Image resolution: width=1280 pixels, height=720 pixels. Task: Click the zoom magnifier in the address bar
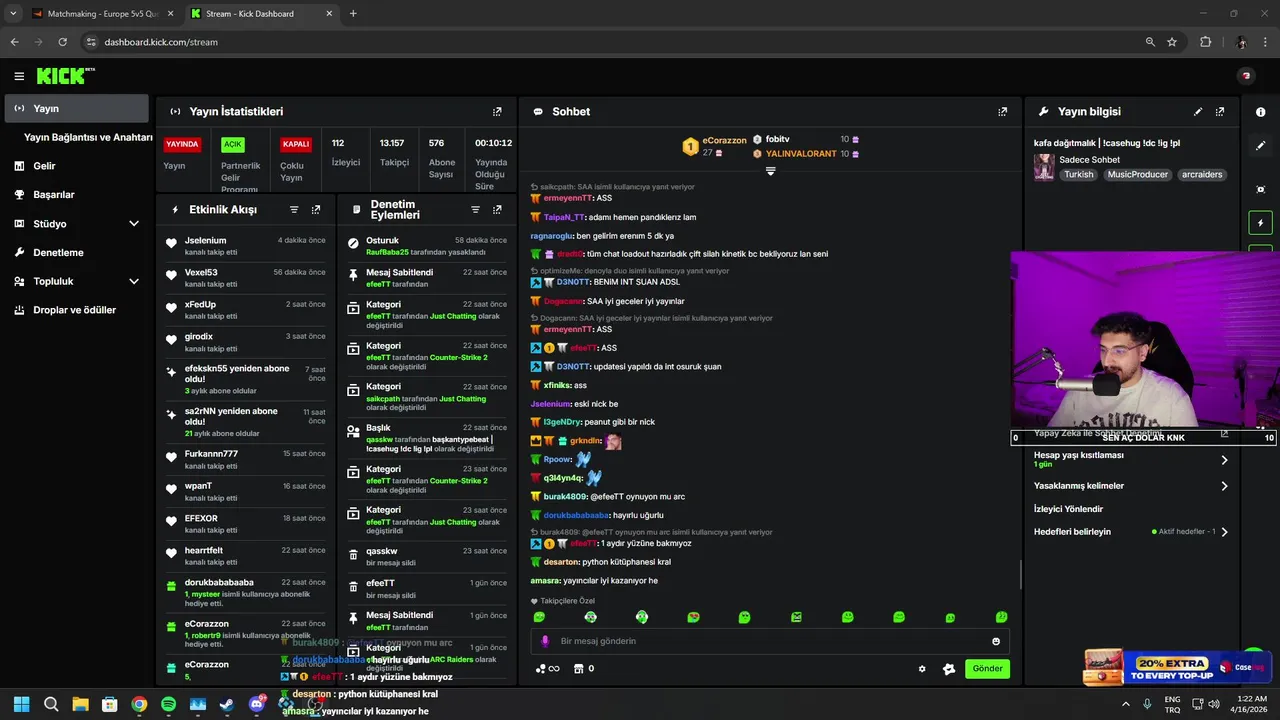(x=1150, y=42)
